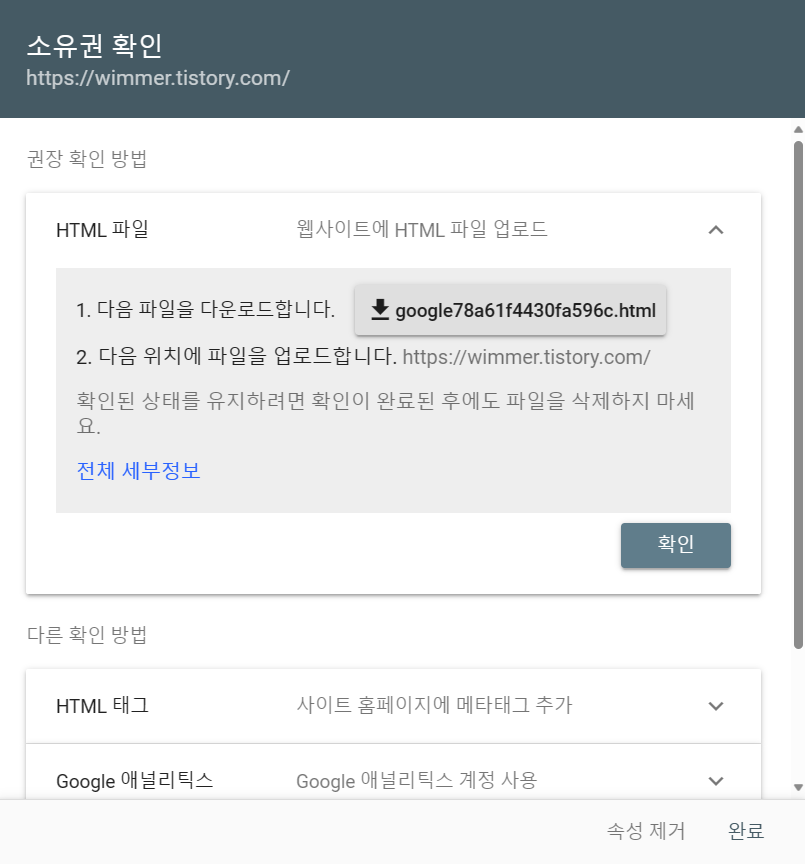Click the header URL https://wimmer.tistory.com/
The image size is (805, 864).
(x=158, y=78)
